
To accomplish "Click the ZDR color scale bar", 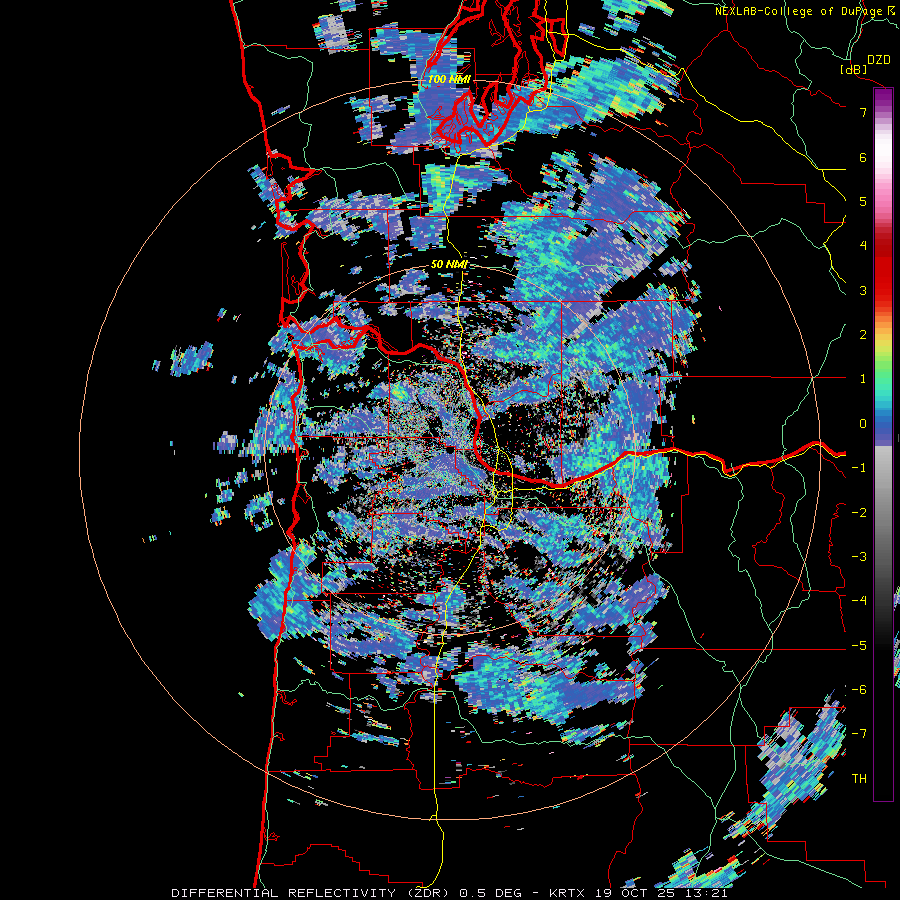I will click(883, 444).
